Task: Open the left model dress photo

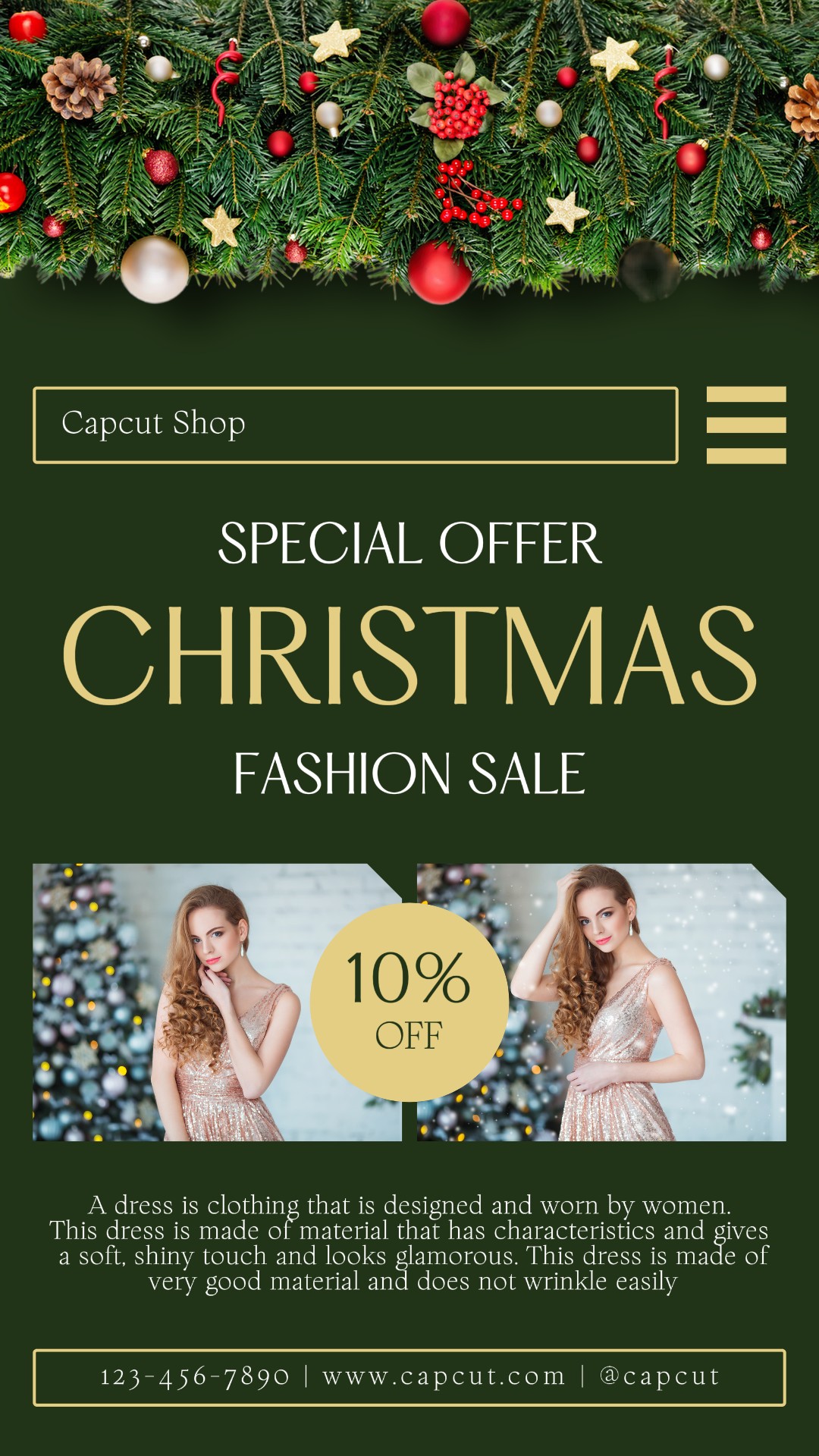Action: [217, 1002]
